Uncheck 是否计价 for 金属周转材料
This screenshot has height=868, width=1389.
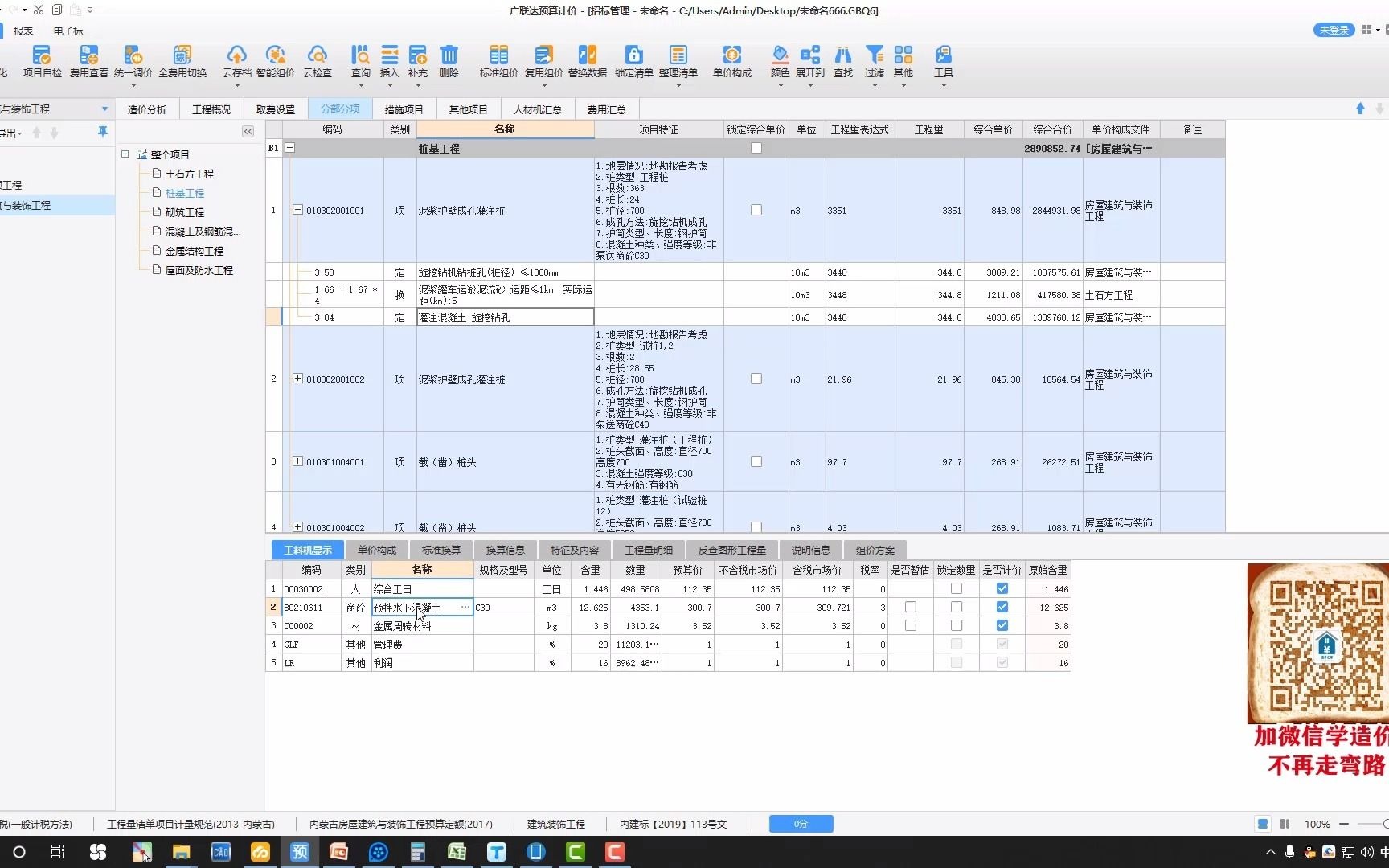pyautogui.click(x=1002, y=625)
